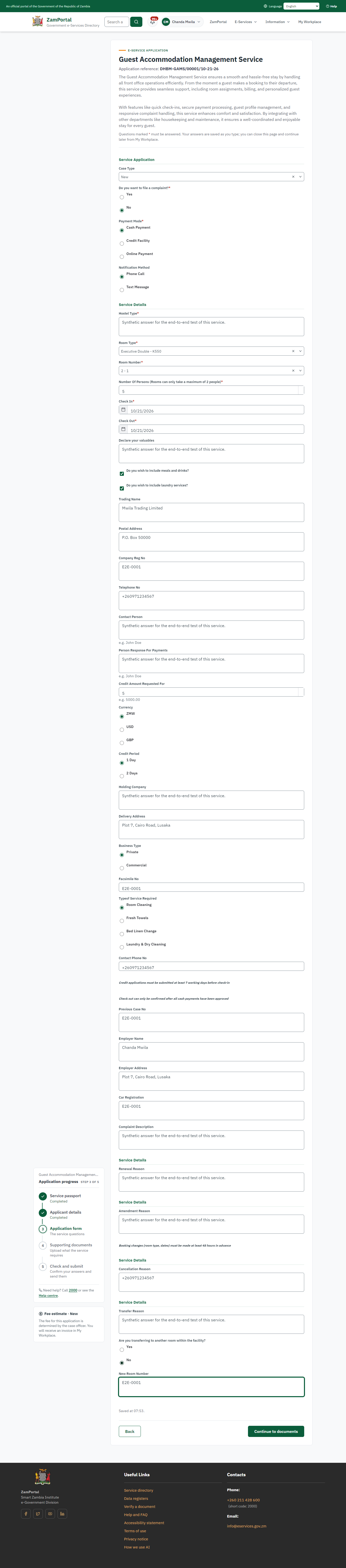The image size is (346, 1568).
Task: Clear the Case Type selection
Action: click(x=293, y=176)
